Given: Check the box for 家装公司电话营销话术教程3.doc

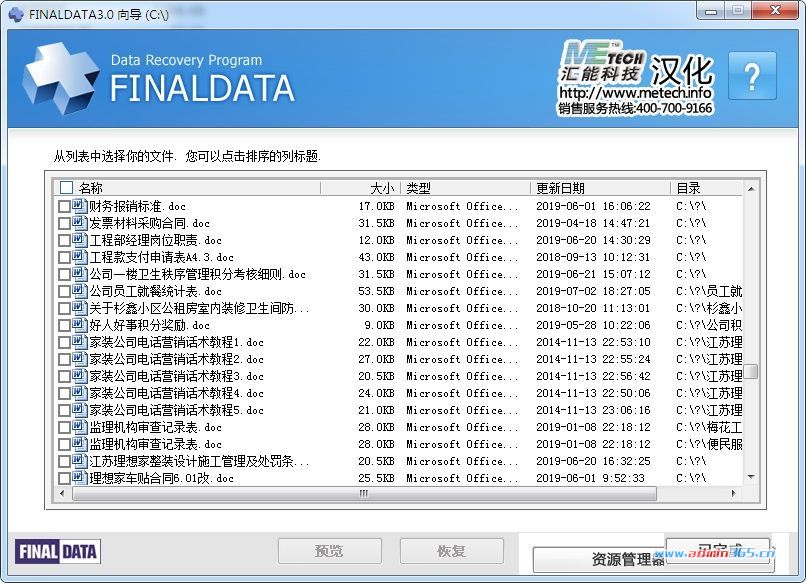Looking at the screenshot, I should tap(64, 376).
